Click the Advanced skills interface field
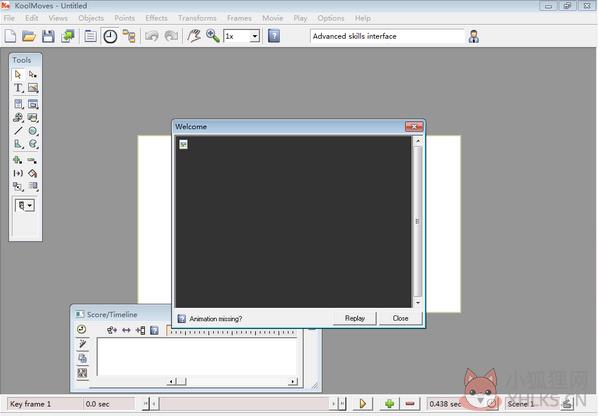Image resolution: width=598 pixels, height=416 pixels. tap(387, 36)
